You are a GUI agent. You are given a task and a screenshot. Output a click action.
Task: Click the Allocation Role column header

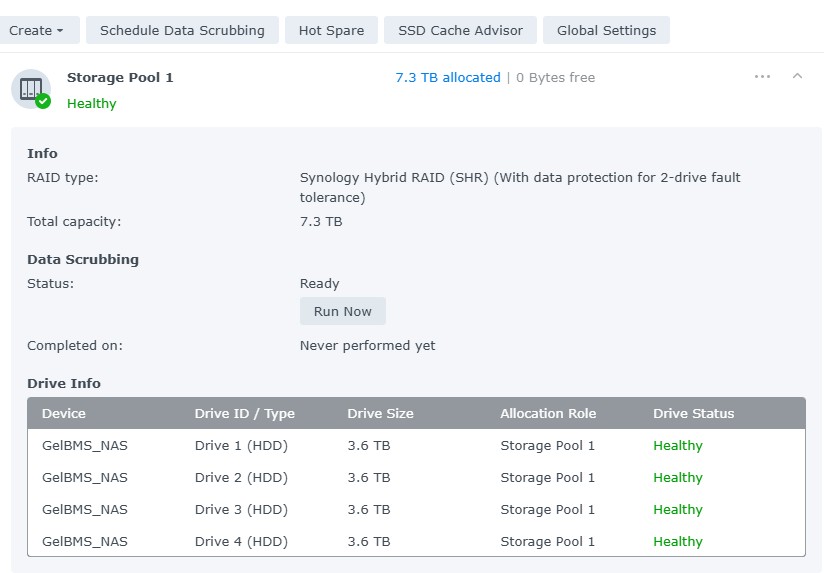pyautogui.click(x=548, y=414)
